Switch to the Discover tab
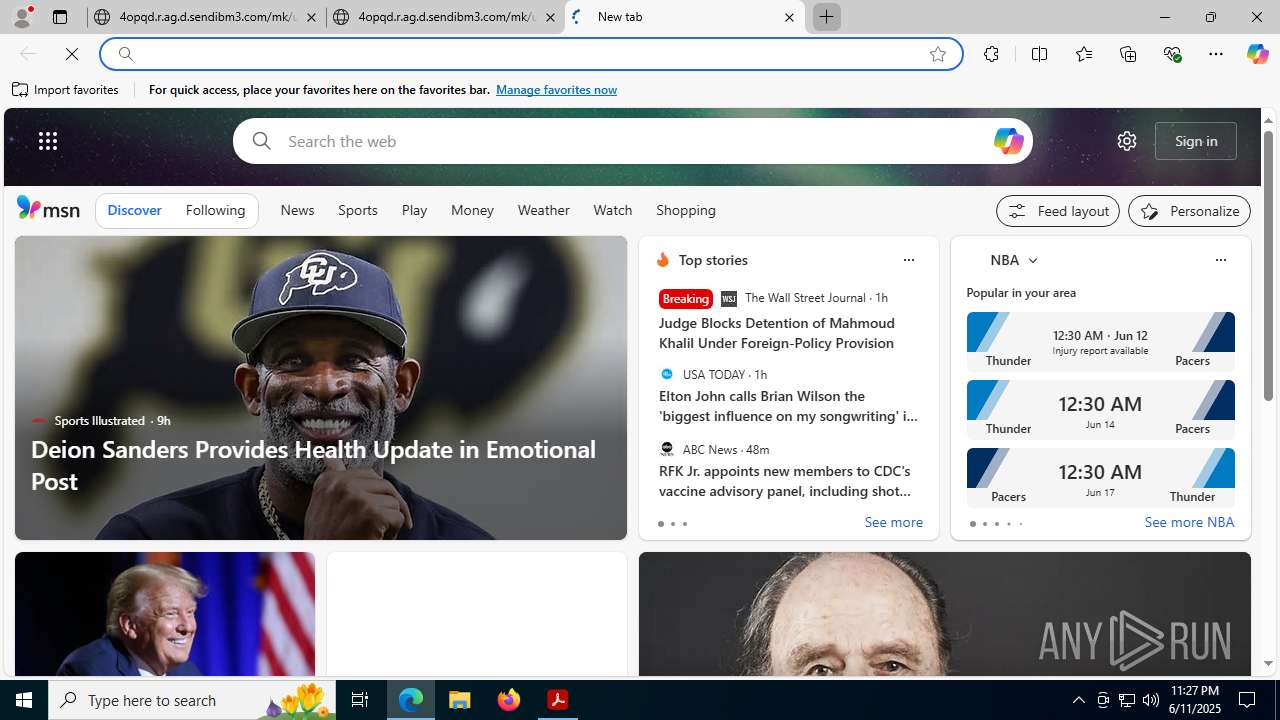This screenshot has height=720, width=1280. tap(134, 210)
